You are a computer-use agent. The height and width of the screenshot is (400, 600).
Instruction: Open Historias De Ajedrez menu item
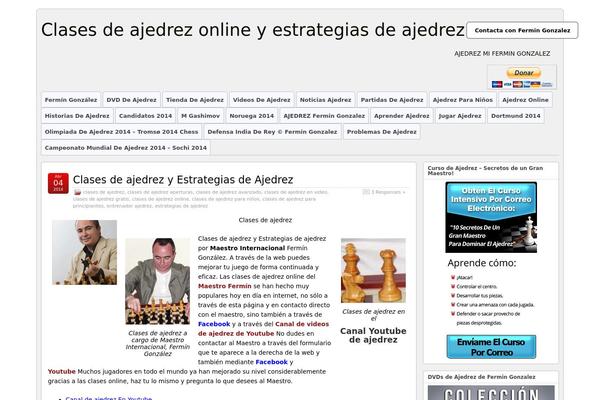pos(77,116)
